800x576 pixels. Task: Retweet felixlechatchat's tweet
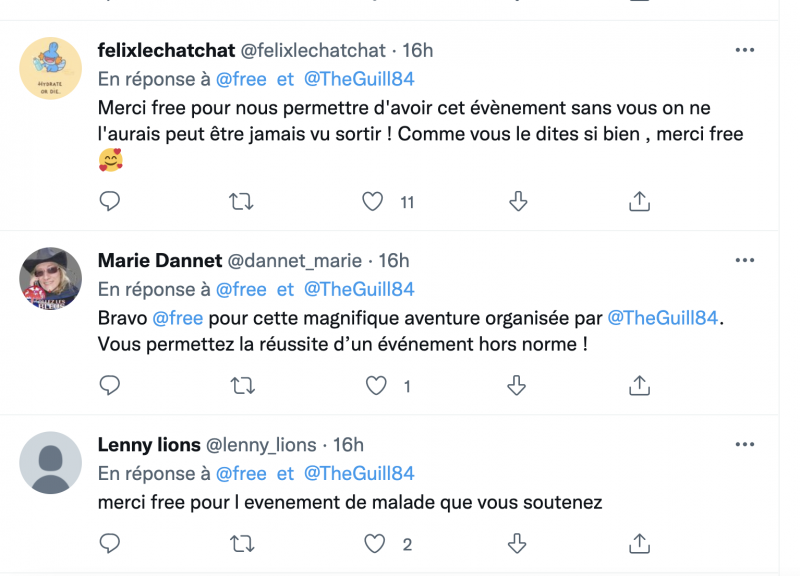pyautogui.click(x=241, y=201)
